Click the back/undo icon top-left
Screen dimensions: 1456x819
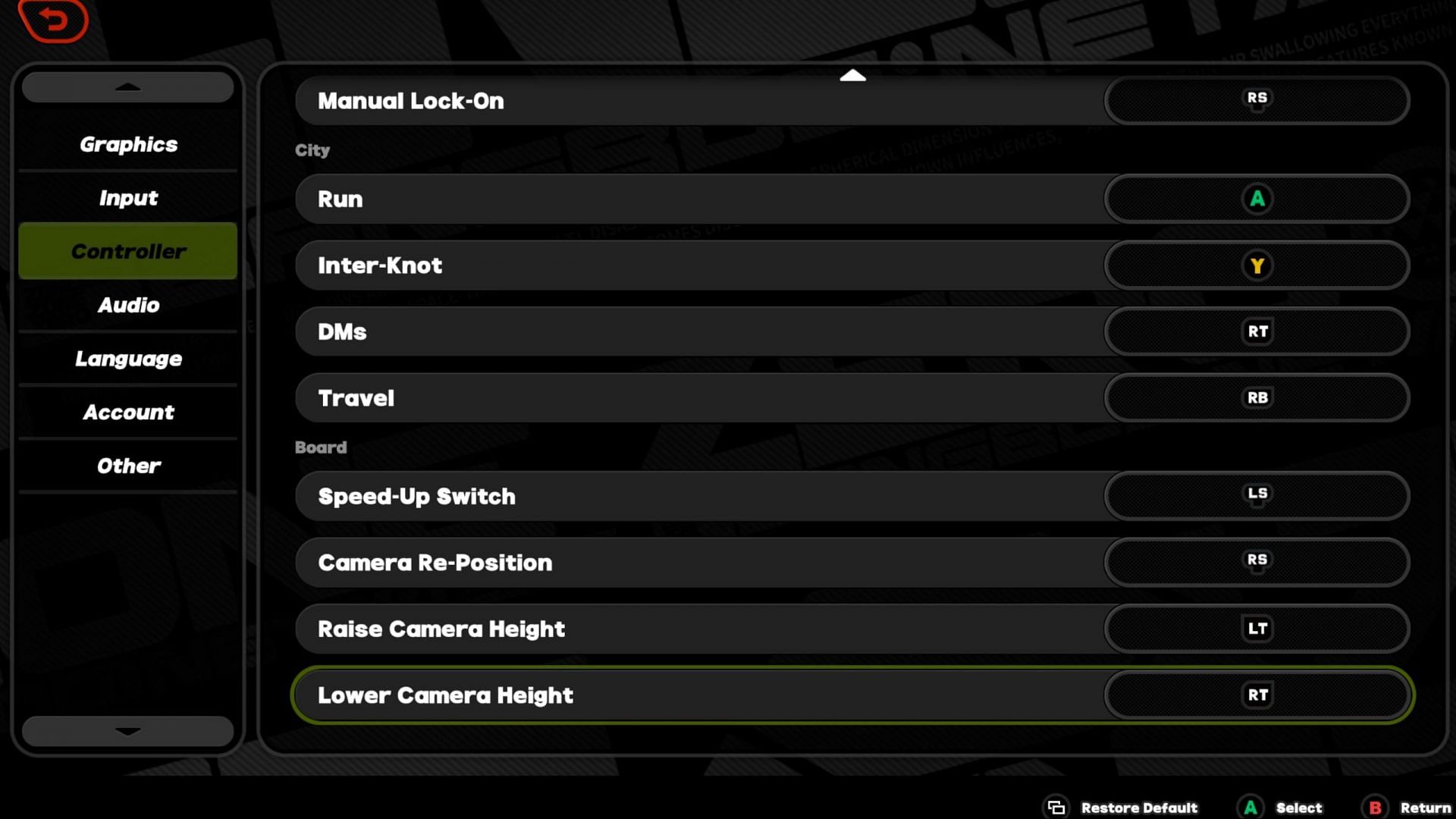[54, 21]
